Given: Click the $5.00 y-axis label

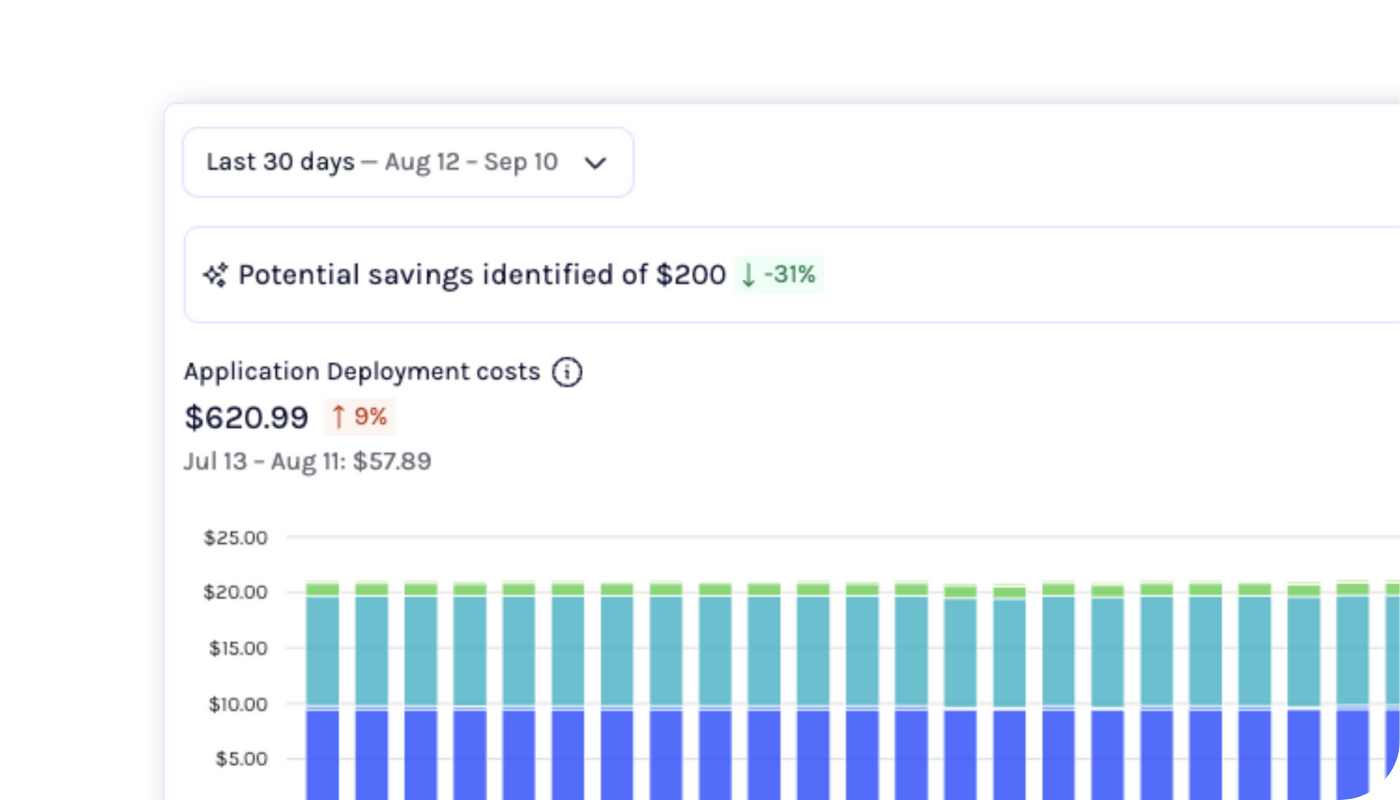Looking at the screenshot, I should click(x=240, y=758).
